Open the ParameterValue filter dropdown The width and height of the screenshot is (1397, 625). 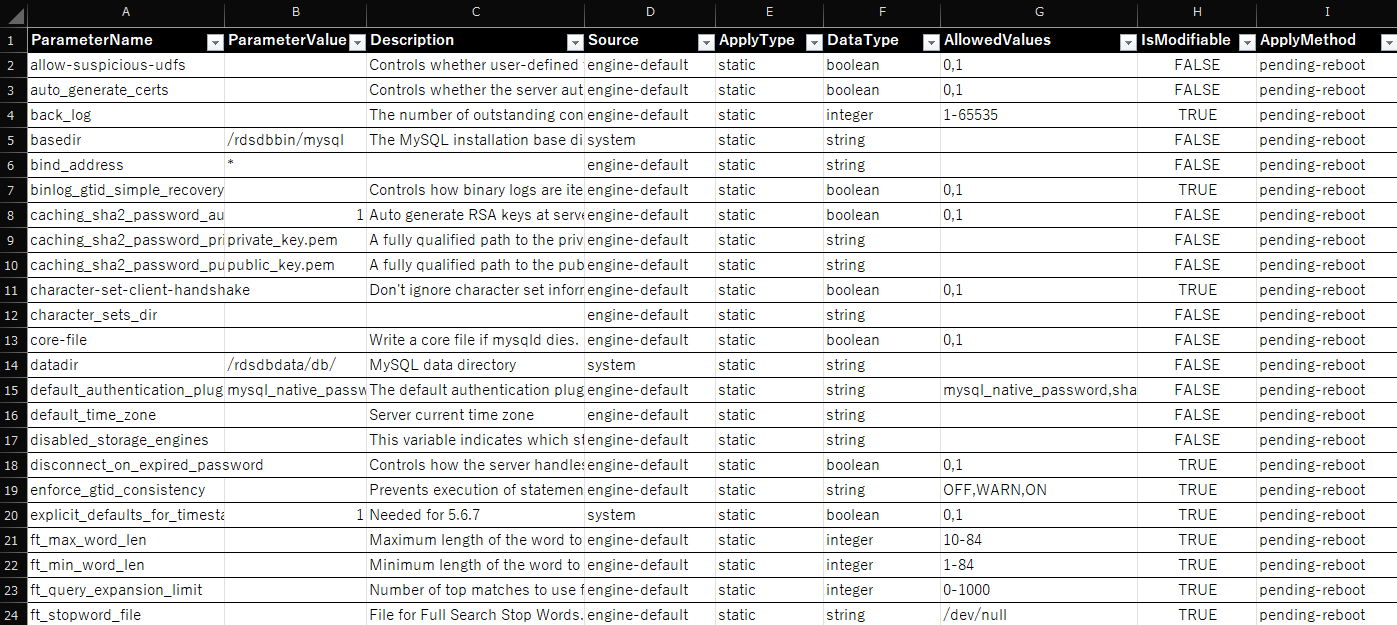tap(357, 41)
